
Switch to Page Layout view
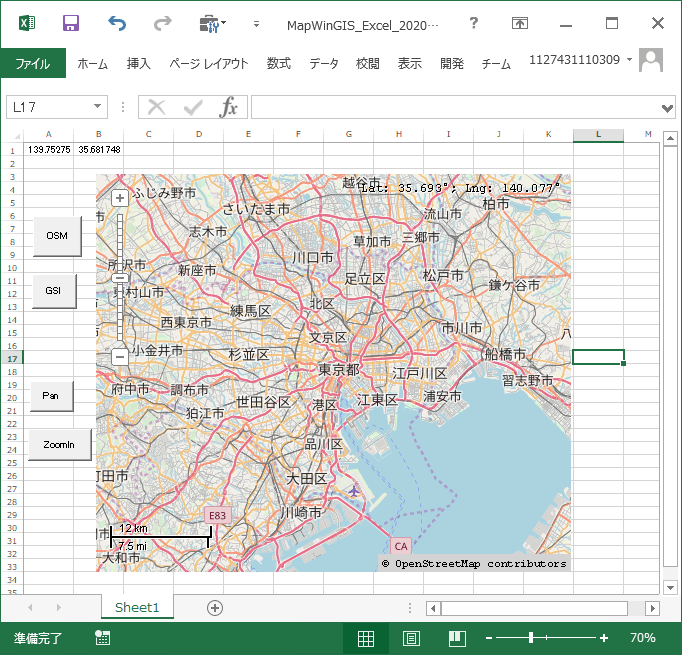[x=411, y=638]
